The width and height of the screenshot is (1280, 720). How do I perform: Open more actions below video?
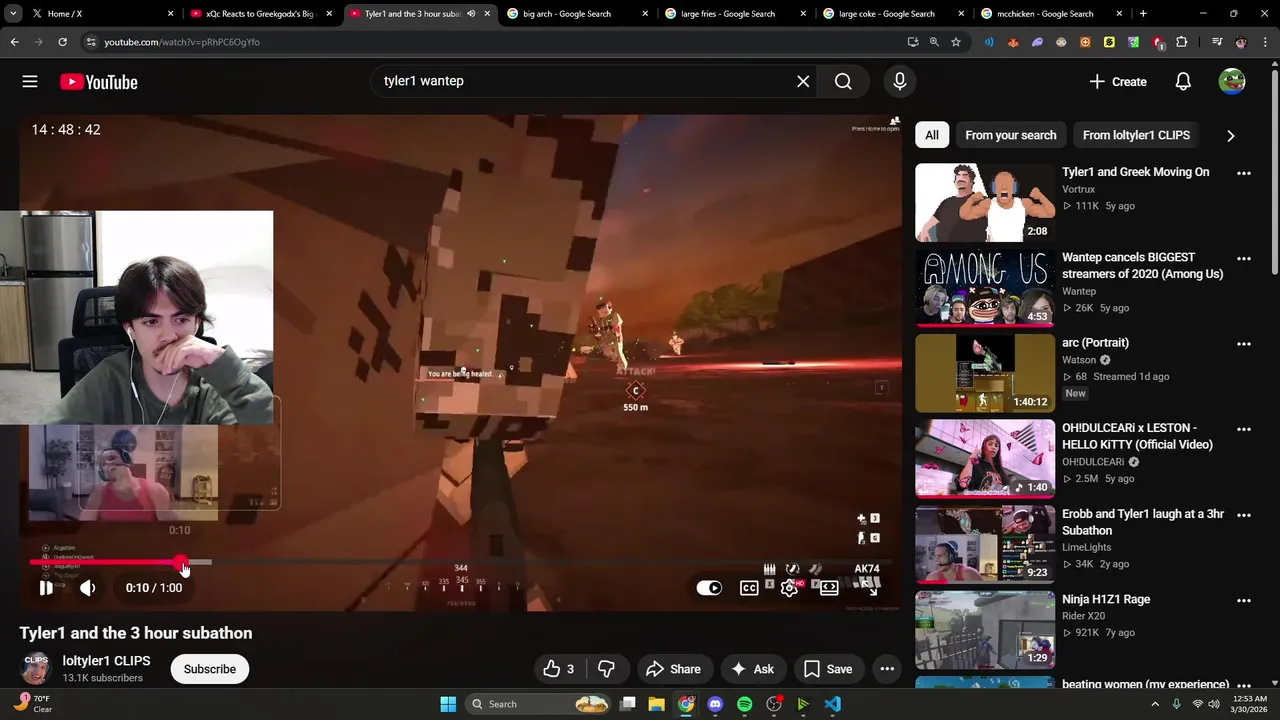click(x=887, y=669)
